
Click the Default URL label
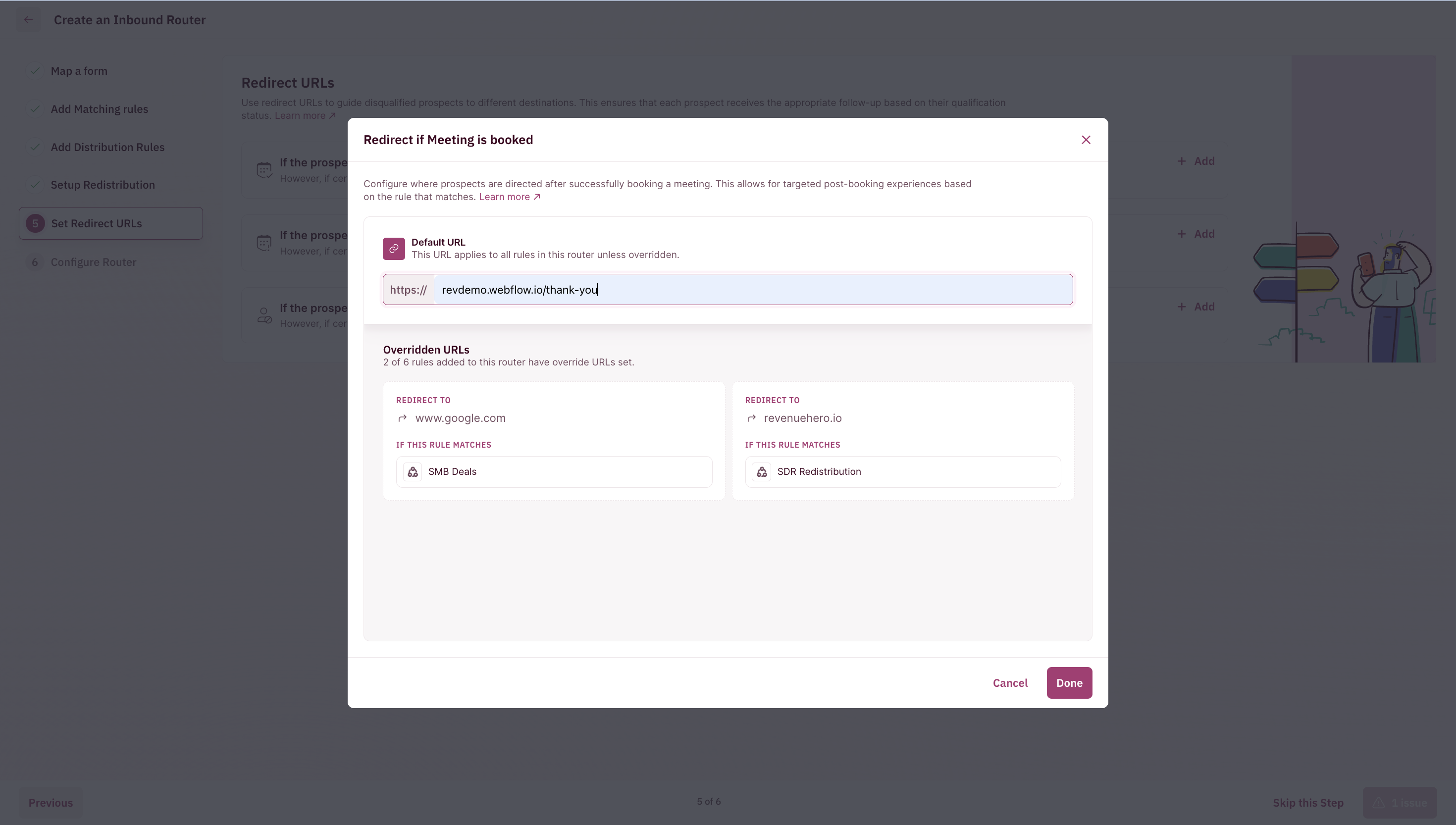438,242
